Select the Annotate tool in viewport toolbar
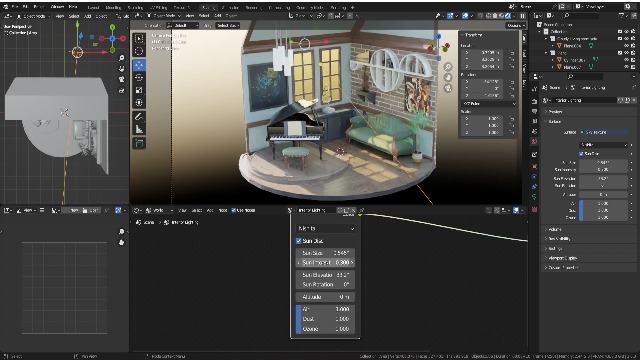This screenshot has width=640, height=360. (139, 117)
